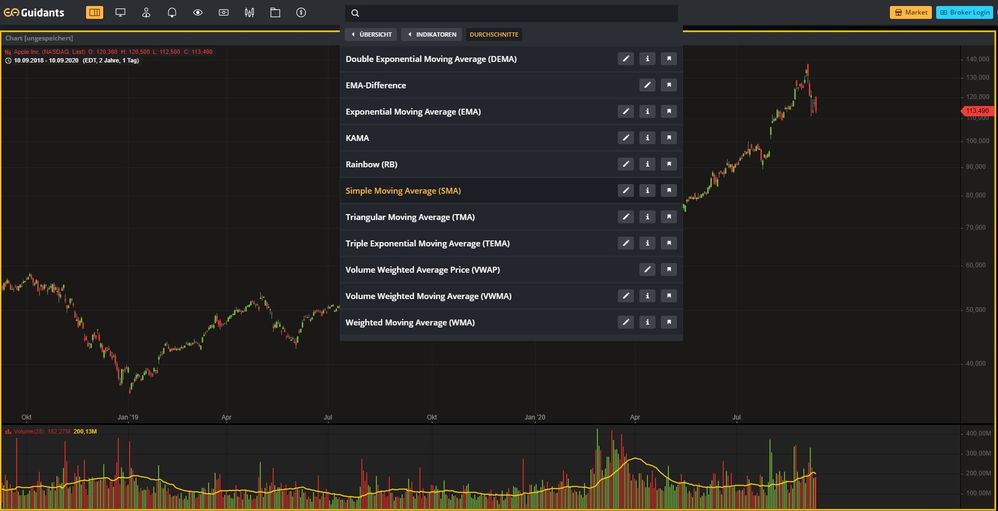Image resolution: width=998 pixels, height=511 pixels.
Task: Click the red 113,490 price marker on the axis
Action: pos(976,111)
